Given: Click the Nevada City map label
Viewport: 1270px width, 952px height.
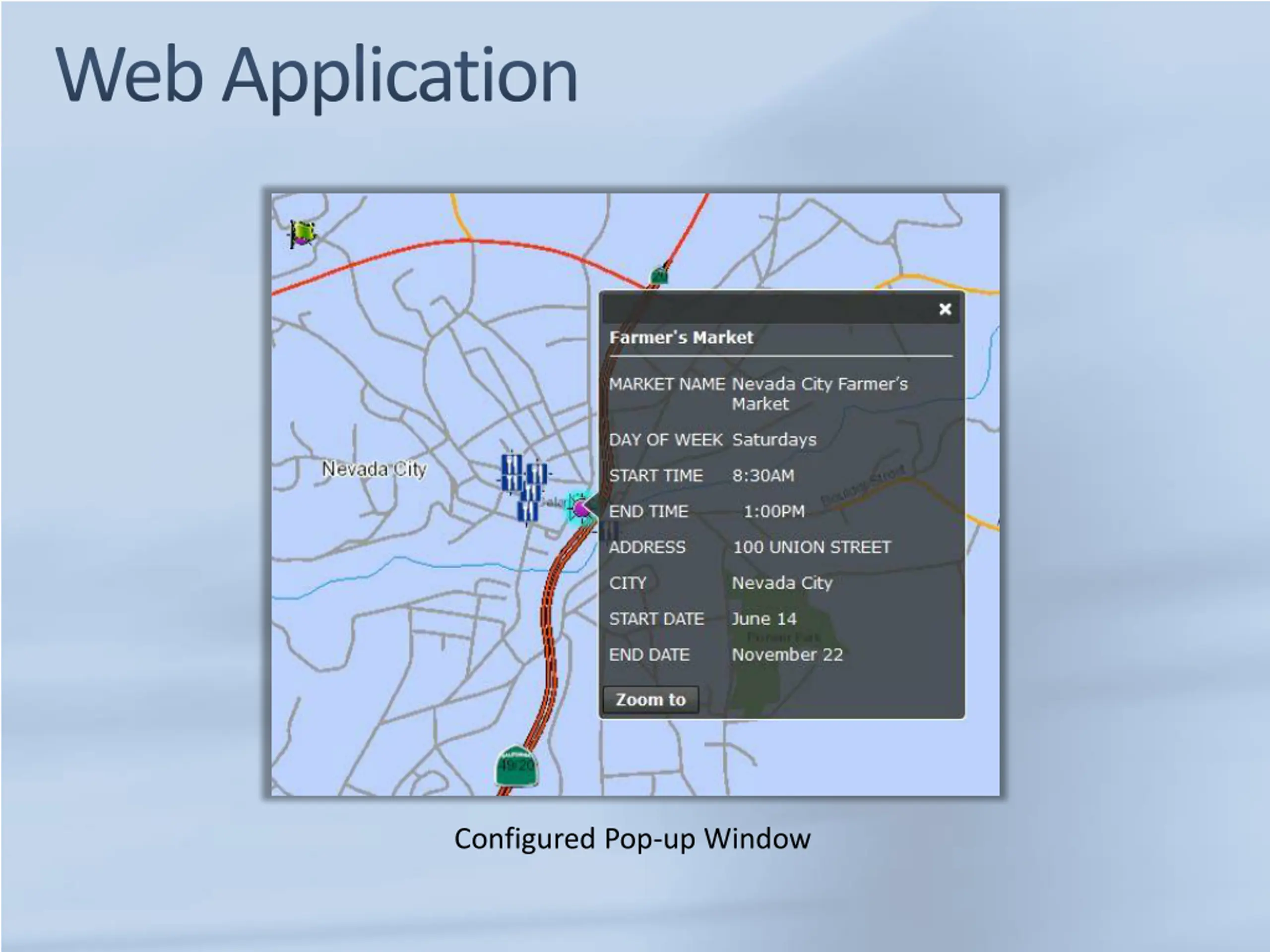Looking at the screenshot, I should [374, 470].
